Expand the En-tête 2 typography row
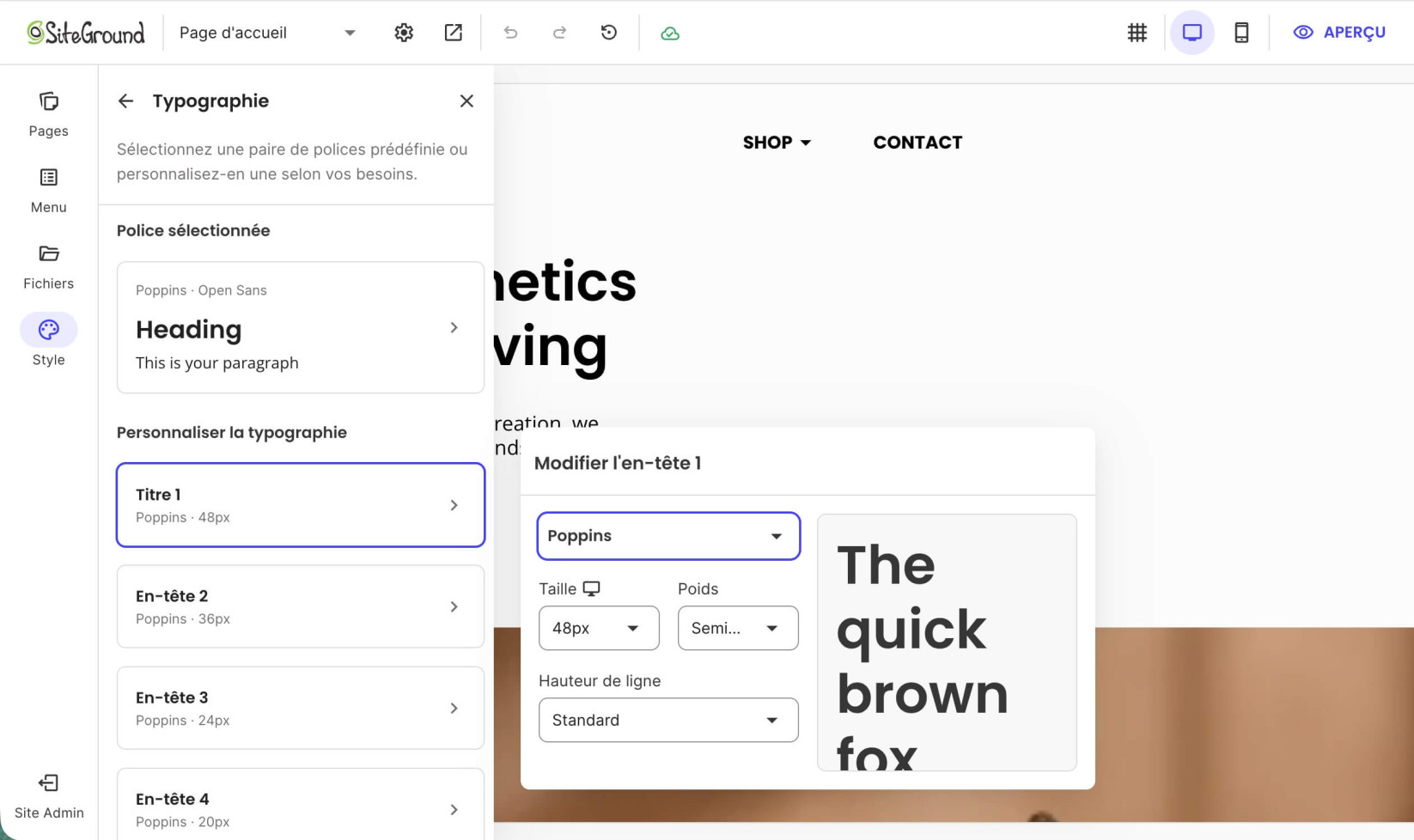Screen dimensions: 1414x840 [301, 606]
